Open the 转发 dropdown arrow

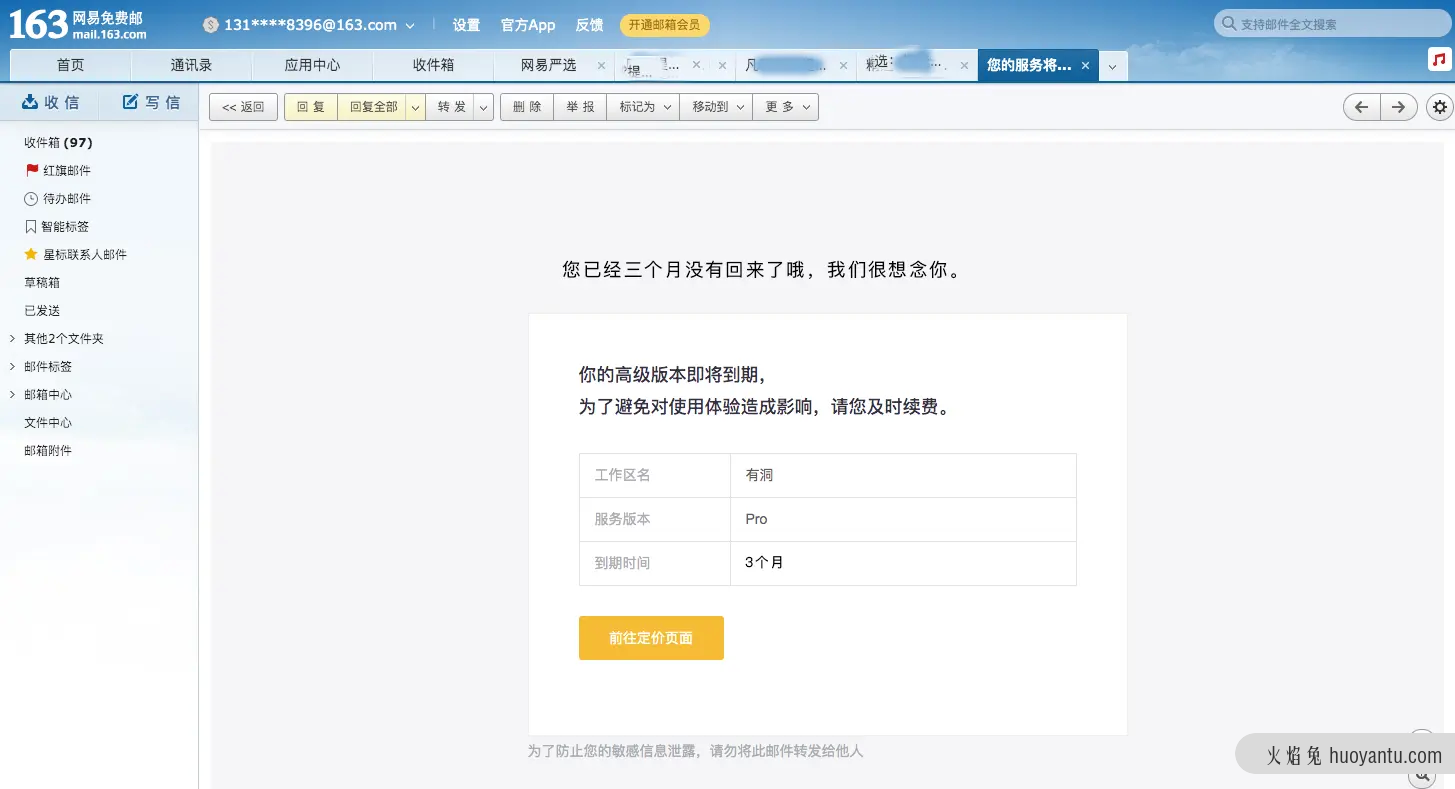pos(484,107)
